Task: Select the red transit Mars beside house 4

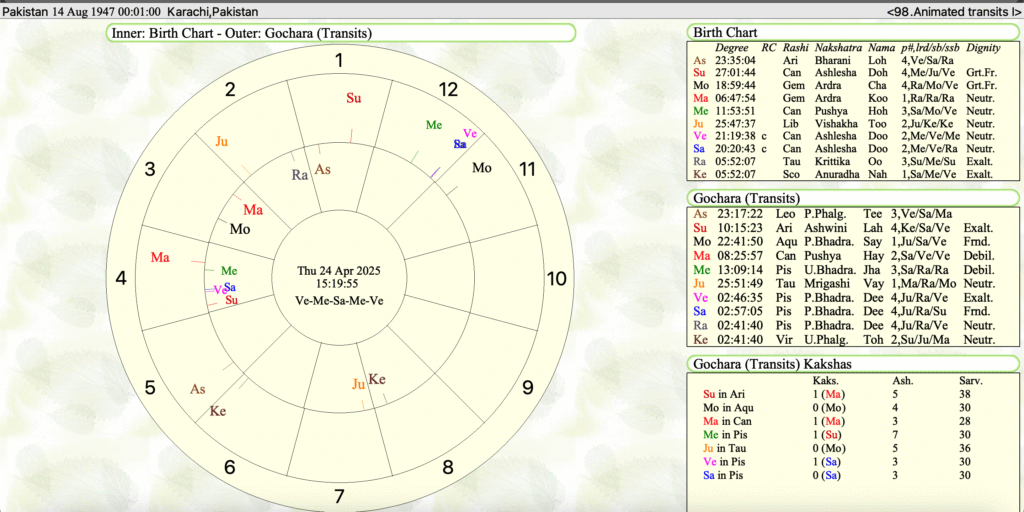Action: (160, 257)
